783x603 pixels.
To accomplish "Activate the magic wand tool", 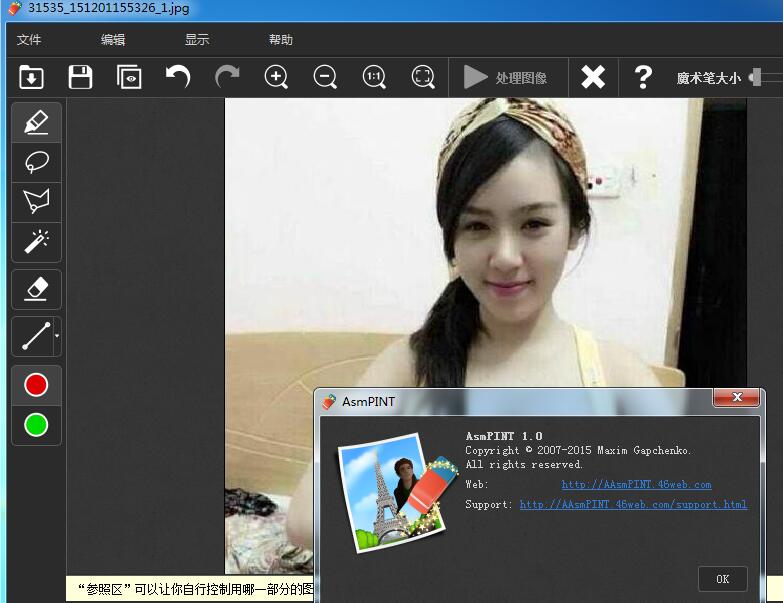I will 36,242.
